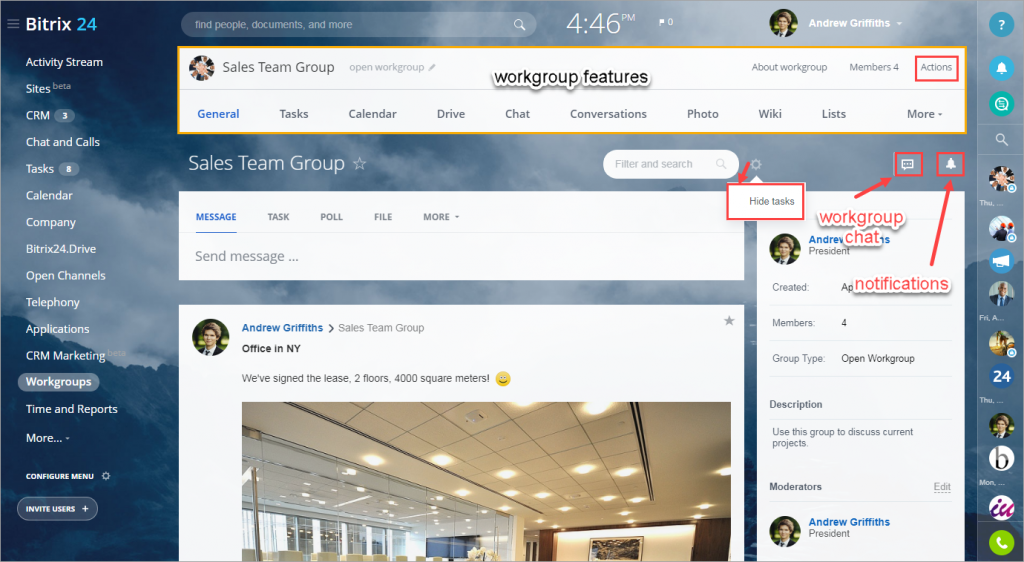The width and height of the screenshot is (1024, 562).
Task: Expand the MORE dropdown in message composer
Action: point(441,217)
